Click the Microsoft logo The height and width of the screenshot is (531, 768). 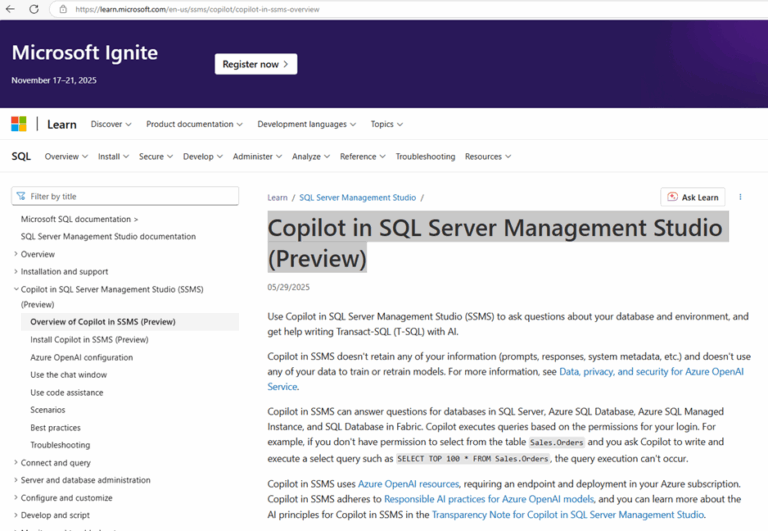point(19,124)
